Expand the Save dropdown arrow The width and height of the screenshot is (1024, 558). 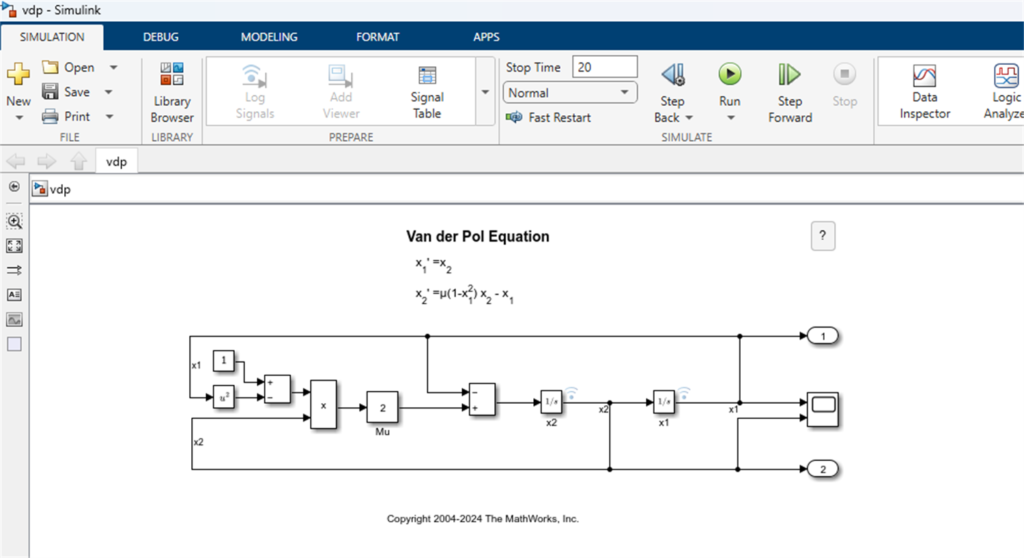[x=108, y=91]
